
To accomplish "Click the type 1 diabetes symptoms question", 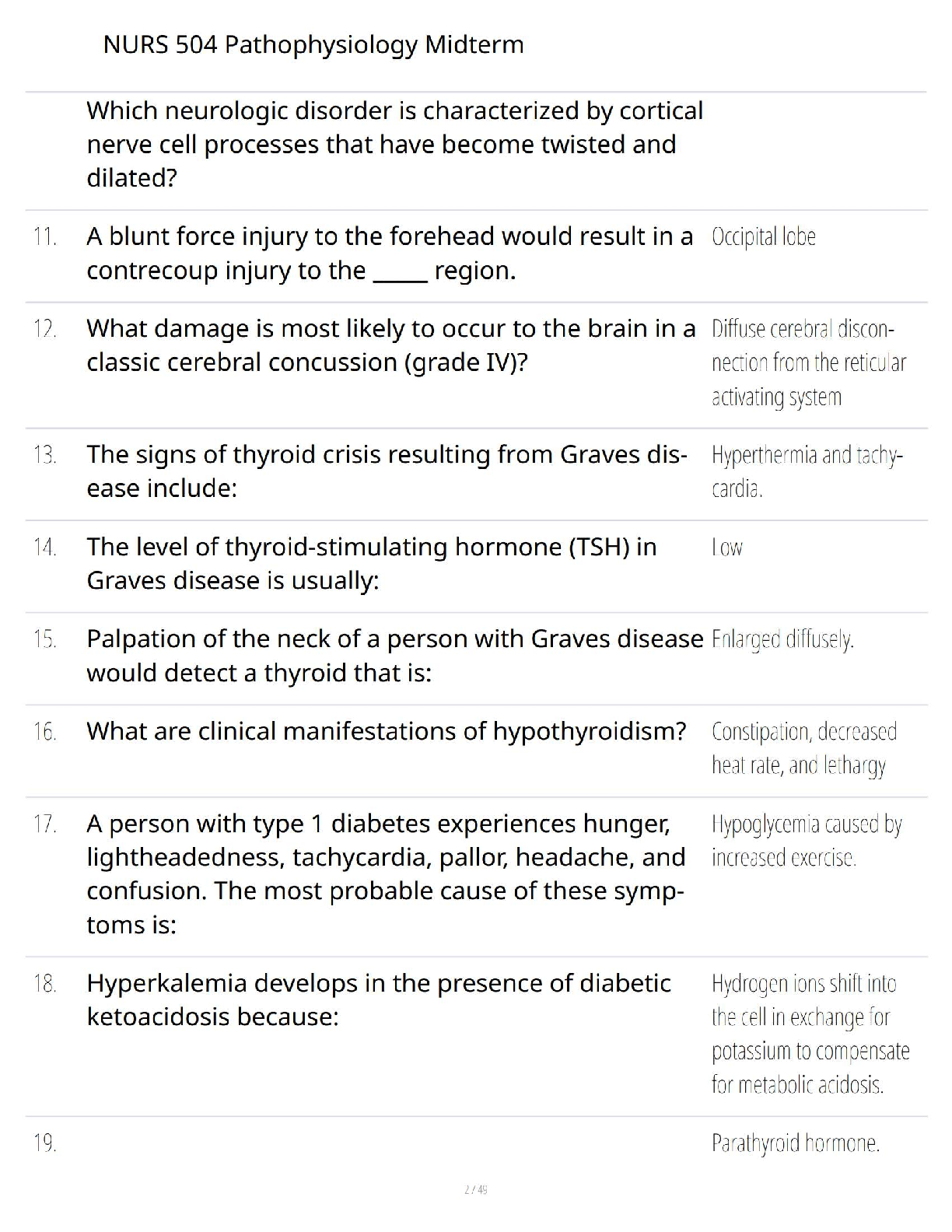I will pyautogui.click(x=385, y=873).
